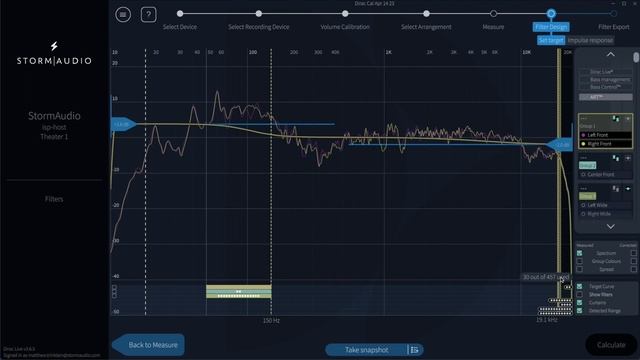Switch to the Set target tab
Image resolution: width=640 pixels, height=360 pixels.
pyautogui.click(x=551, y=40)
